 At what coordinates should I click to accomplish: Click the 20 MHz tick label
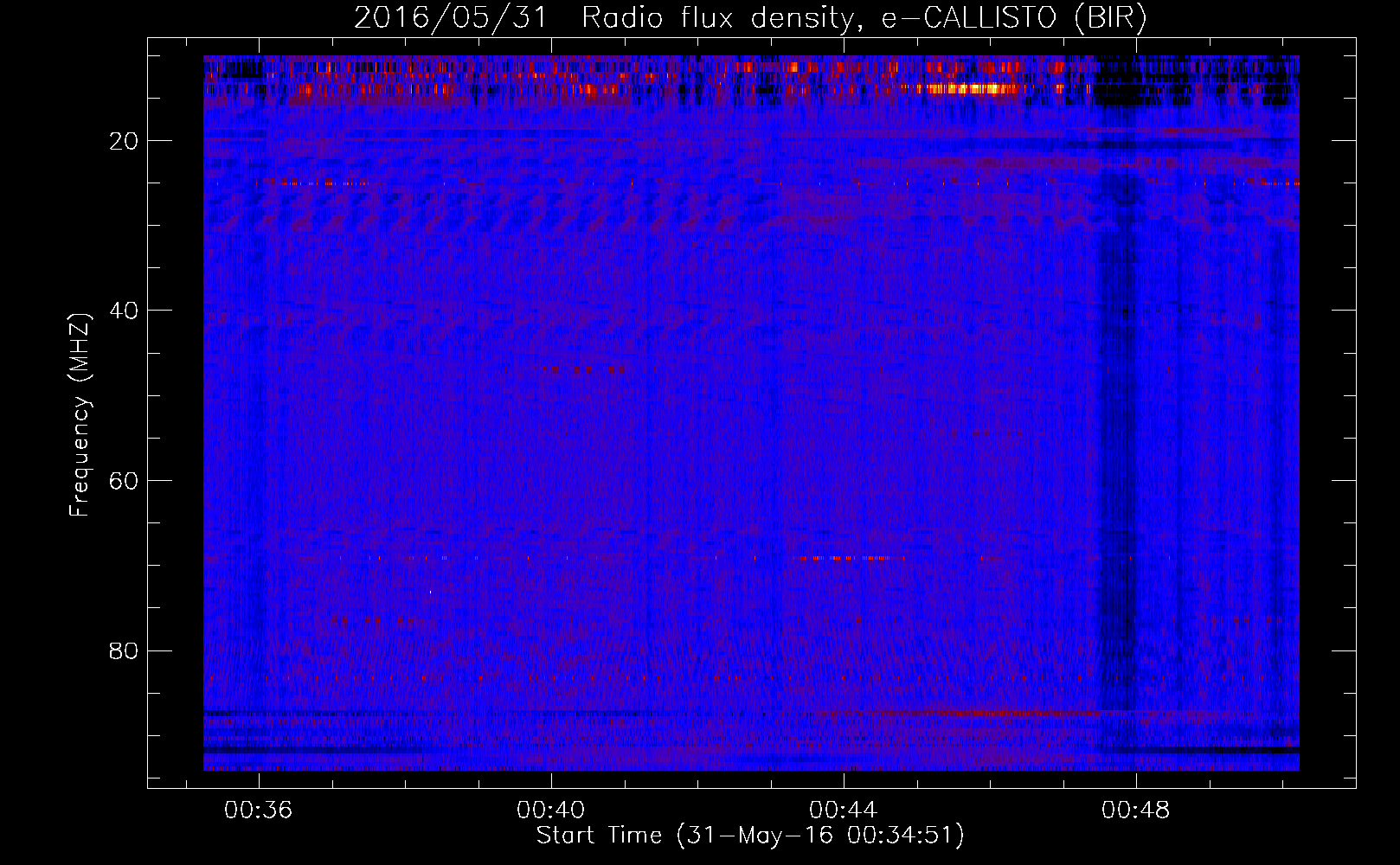[x=125, y=141]
